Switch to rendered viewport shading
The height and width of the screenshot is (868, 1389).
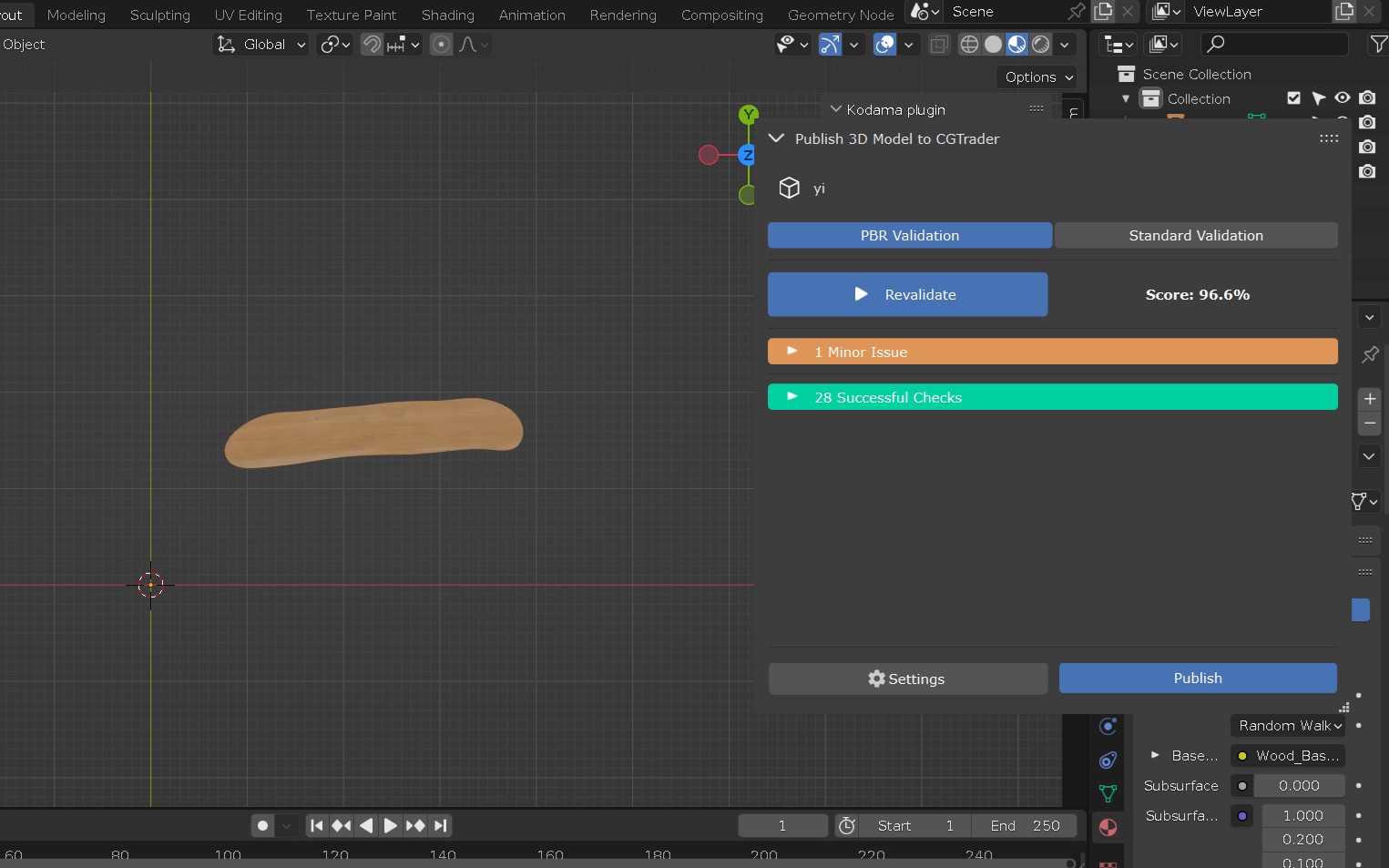pyautogui.click(x=1041, y=45)
